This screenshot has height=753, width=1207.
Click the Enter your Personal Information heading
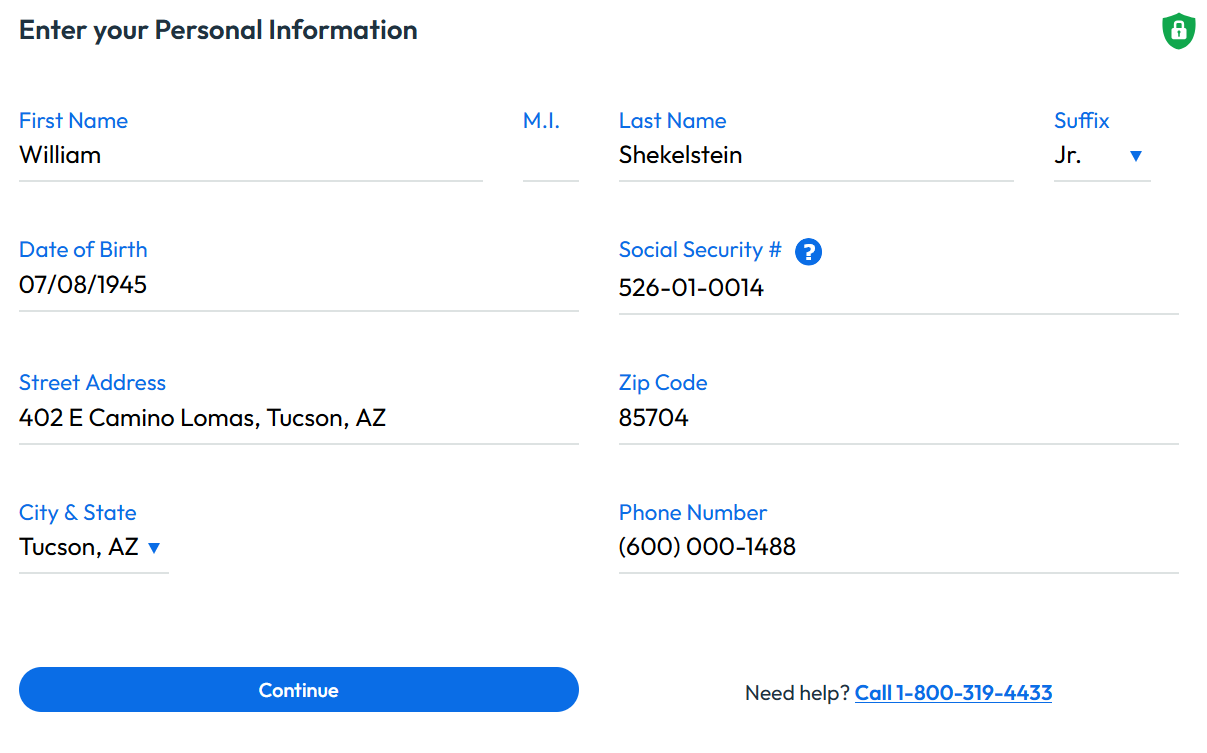pos(218,30)
